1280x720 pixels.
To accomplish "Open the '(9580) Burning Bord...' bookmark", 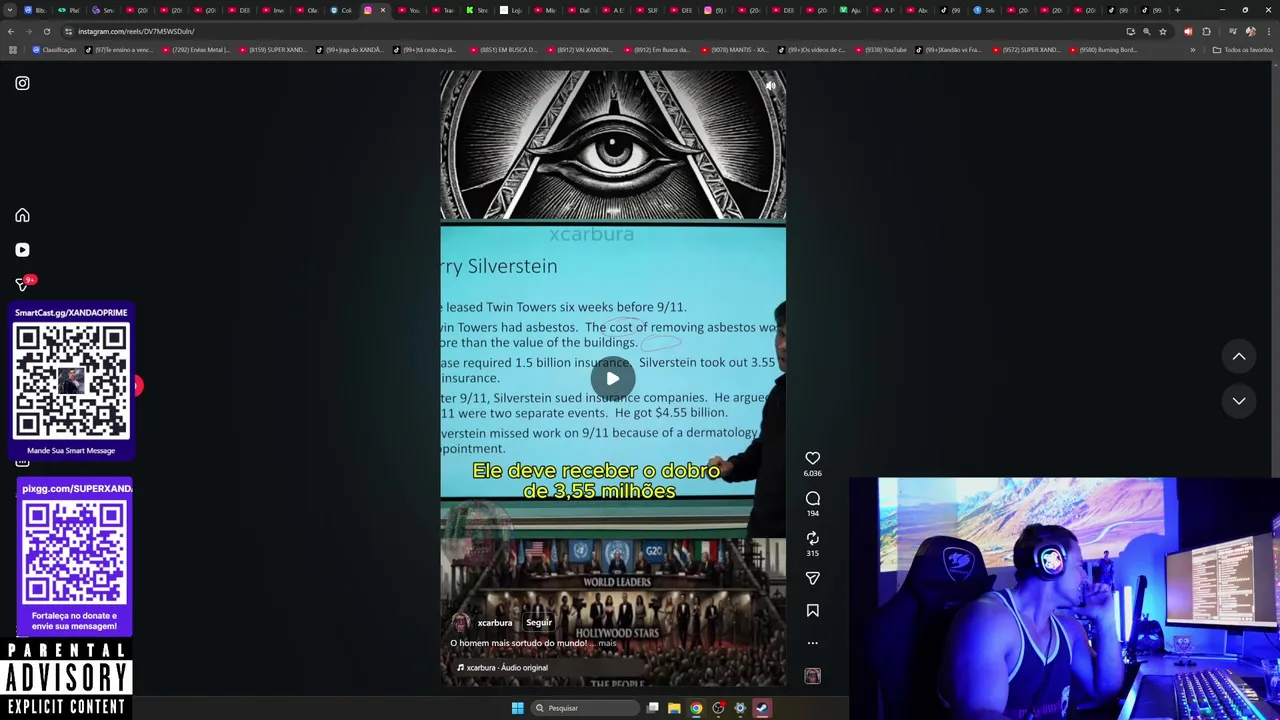I will pos(1103,50).
